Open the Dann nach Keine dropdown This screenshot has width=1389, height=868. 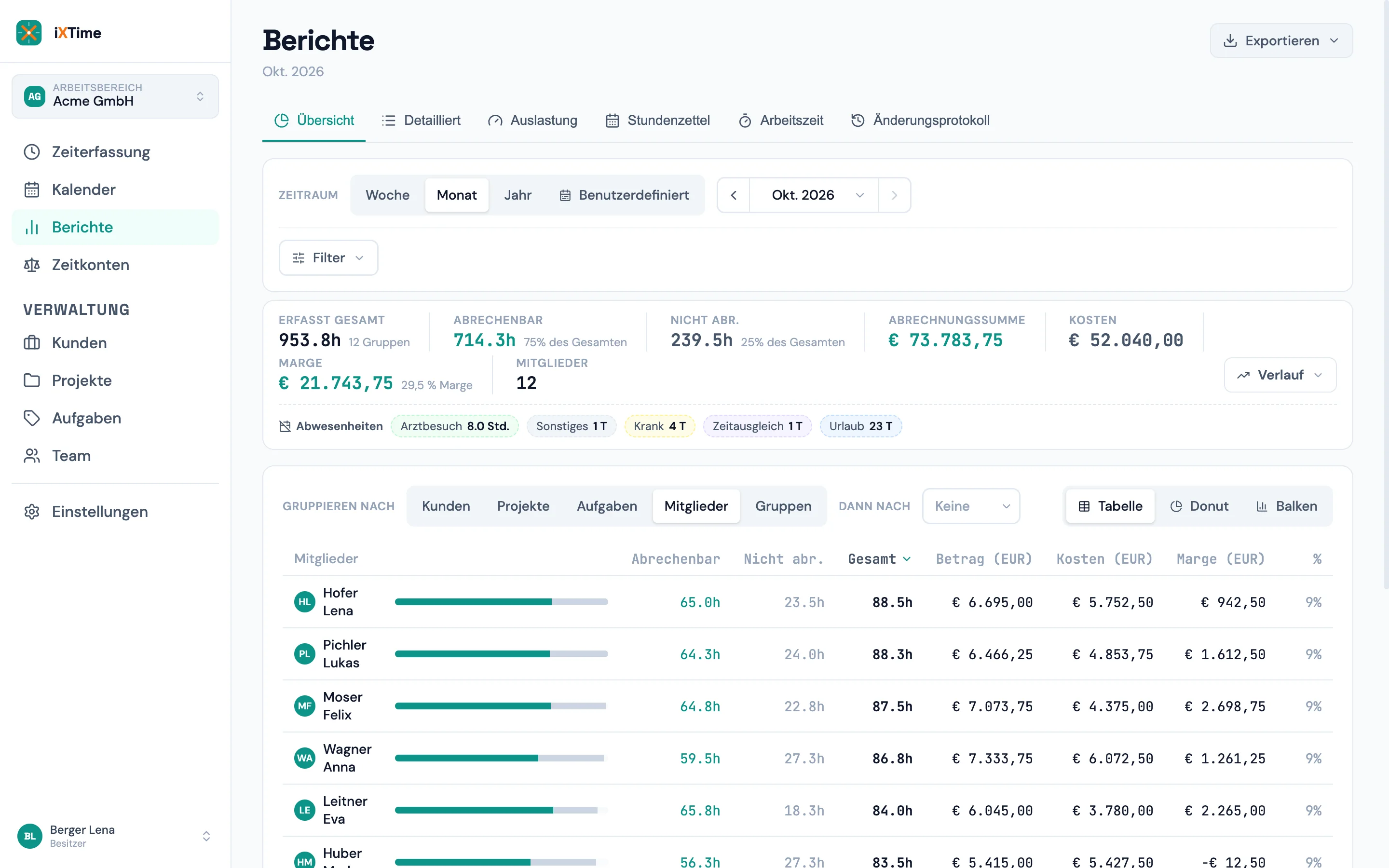(971, 506)
